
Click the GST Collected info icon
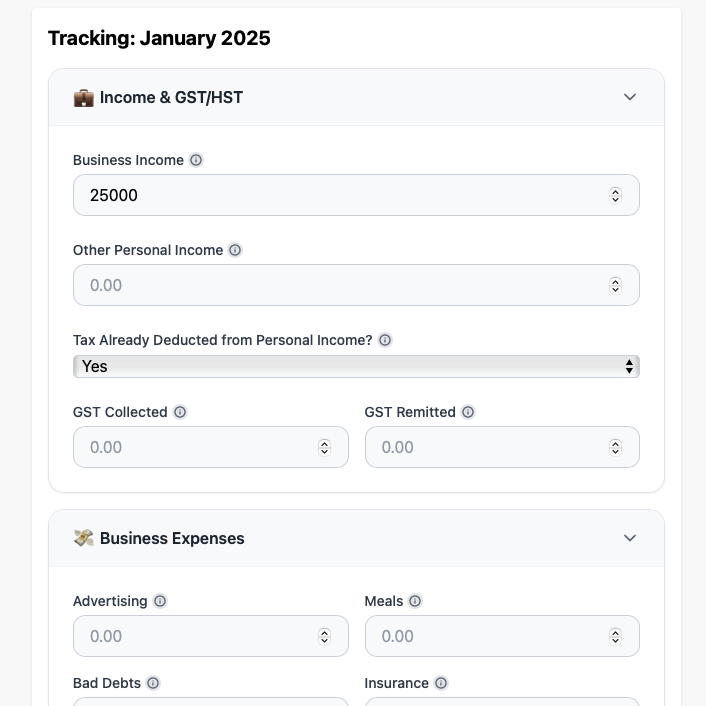coord(180,412)
